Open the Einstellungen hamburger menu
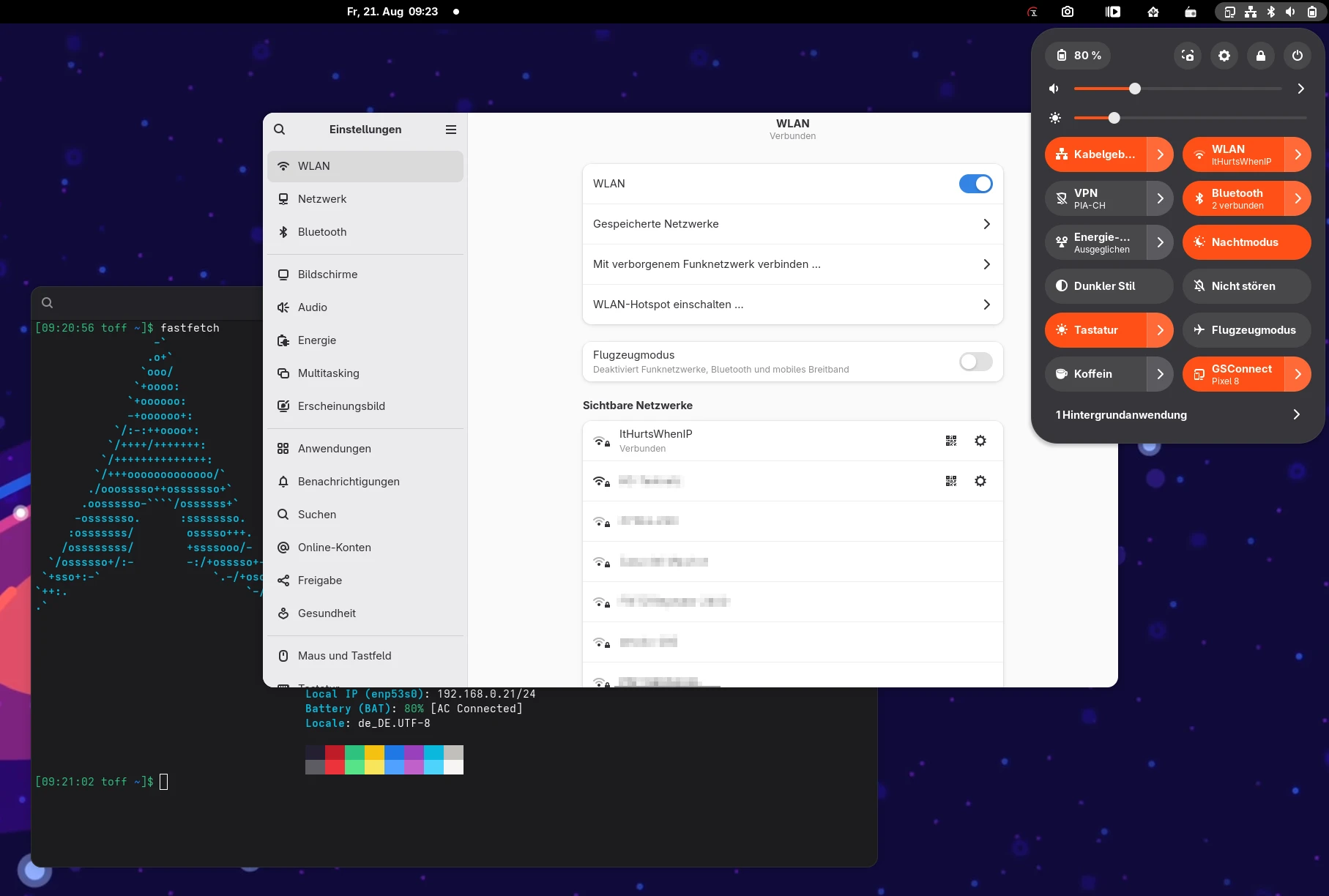 point(451,130)
